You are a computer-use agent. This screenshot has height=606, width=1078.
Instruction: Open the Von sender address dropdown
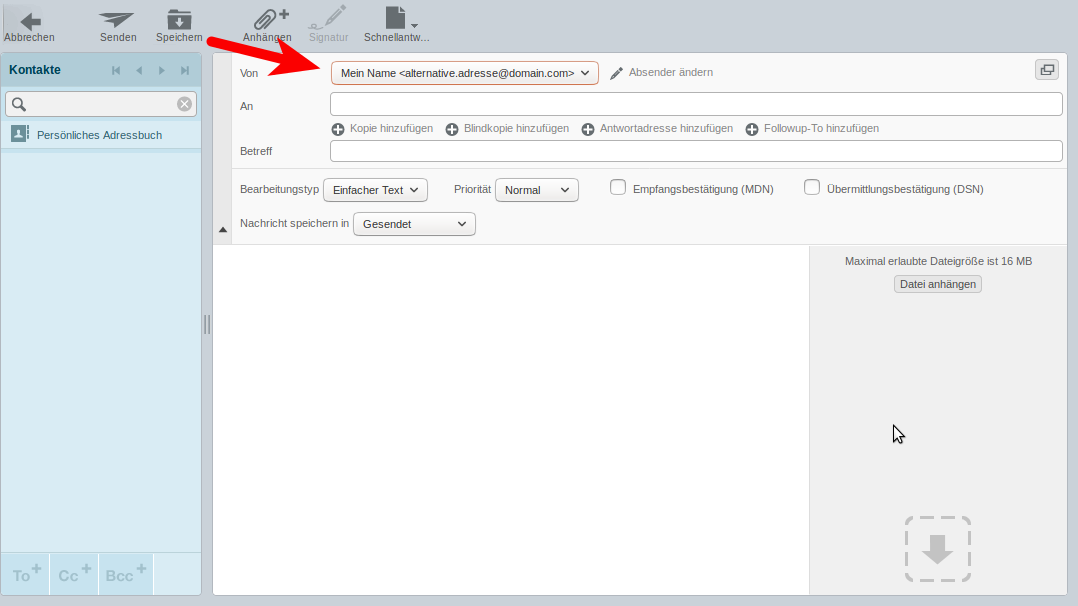tap(464, 73)
